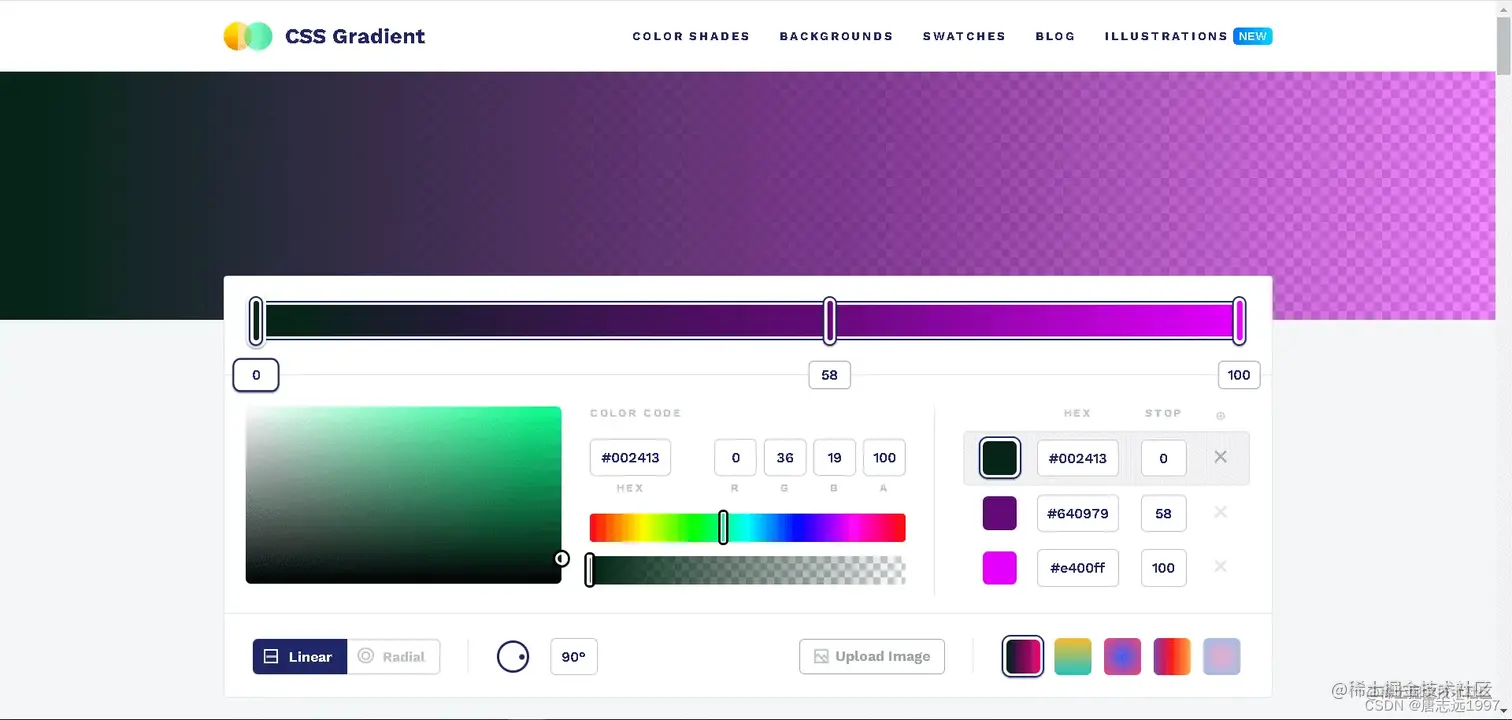Click the color code HEX field #002413
Viewport: 1512px width, 720px height.
click(630, 458)
